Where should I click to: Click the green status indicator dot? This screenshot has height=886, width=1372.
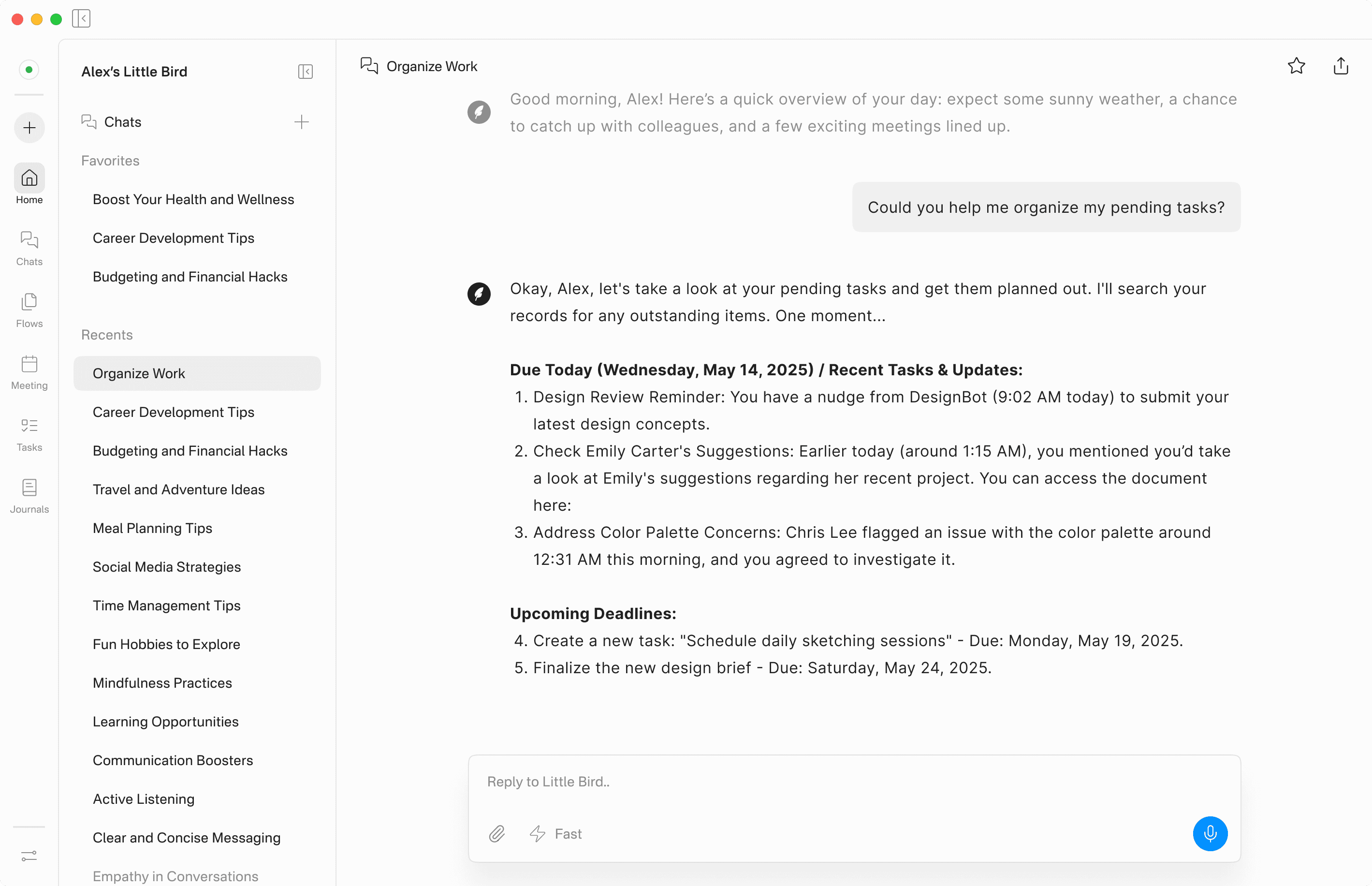click(x=29, y=70)
